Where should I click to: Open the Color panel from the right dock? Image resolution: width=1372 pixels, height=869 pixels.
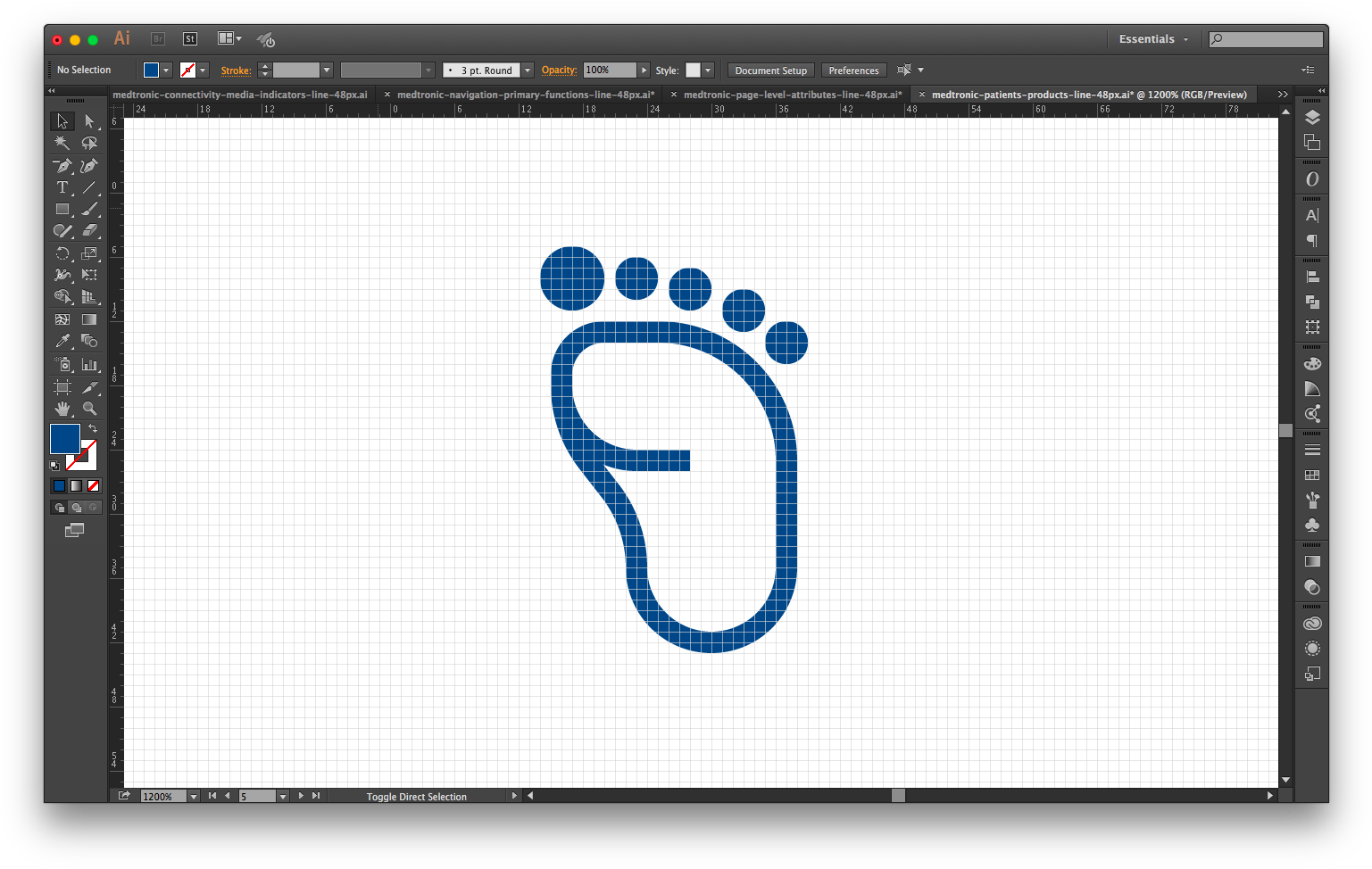[x=1312, y=363]
